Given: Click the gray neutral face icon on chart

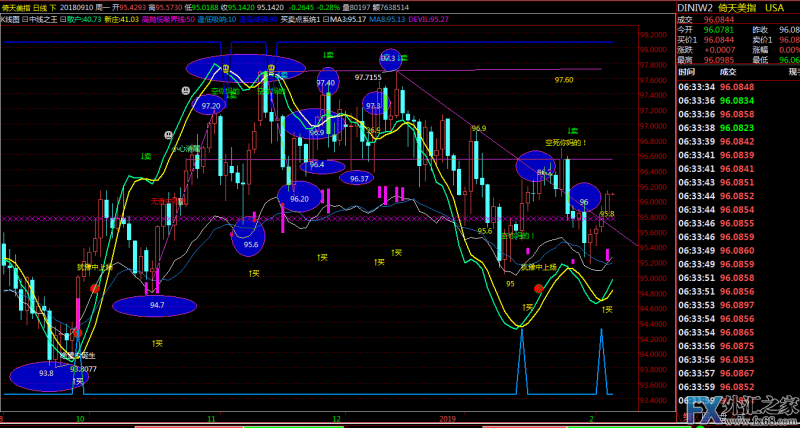Looking at the screenshot, I should coord(185,90).
